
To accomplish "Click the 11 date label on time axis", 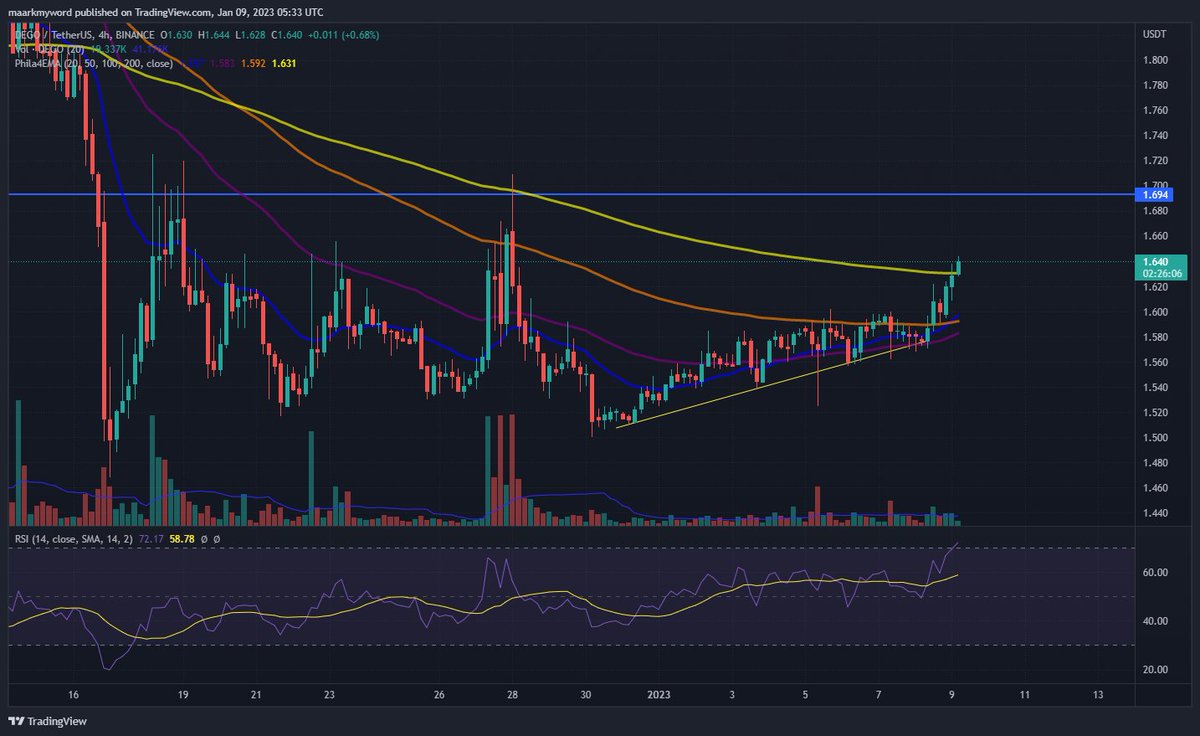I will (x=1025, y=694).
